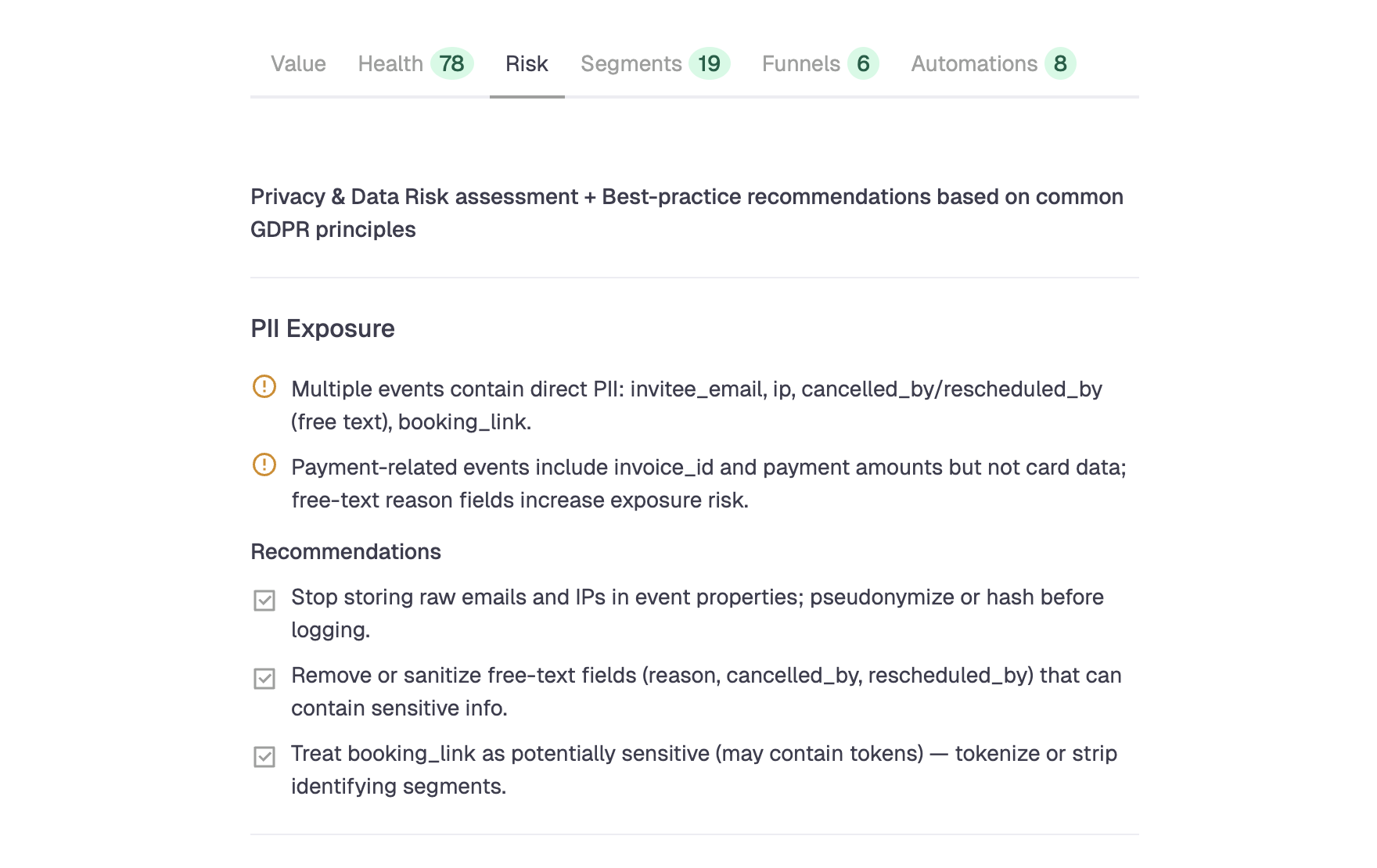This screenshot has height=868, width=1377.
Task: Switch to the Value tab
Action: point(298,63)
